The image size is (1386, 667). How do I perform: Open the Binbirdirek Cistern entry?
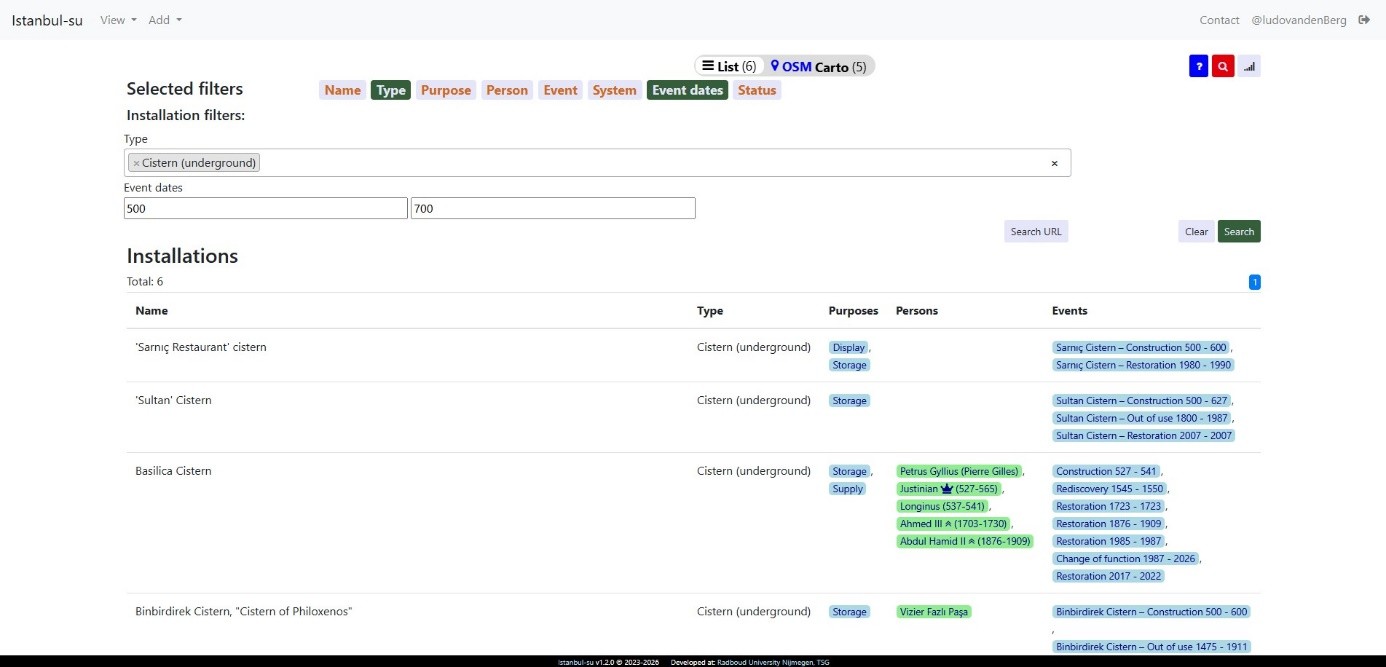point(244,611)
